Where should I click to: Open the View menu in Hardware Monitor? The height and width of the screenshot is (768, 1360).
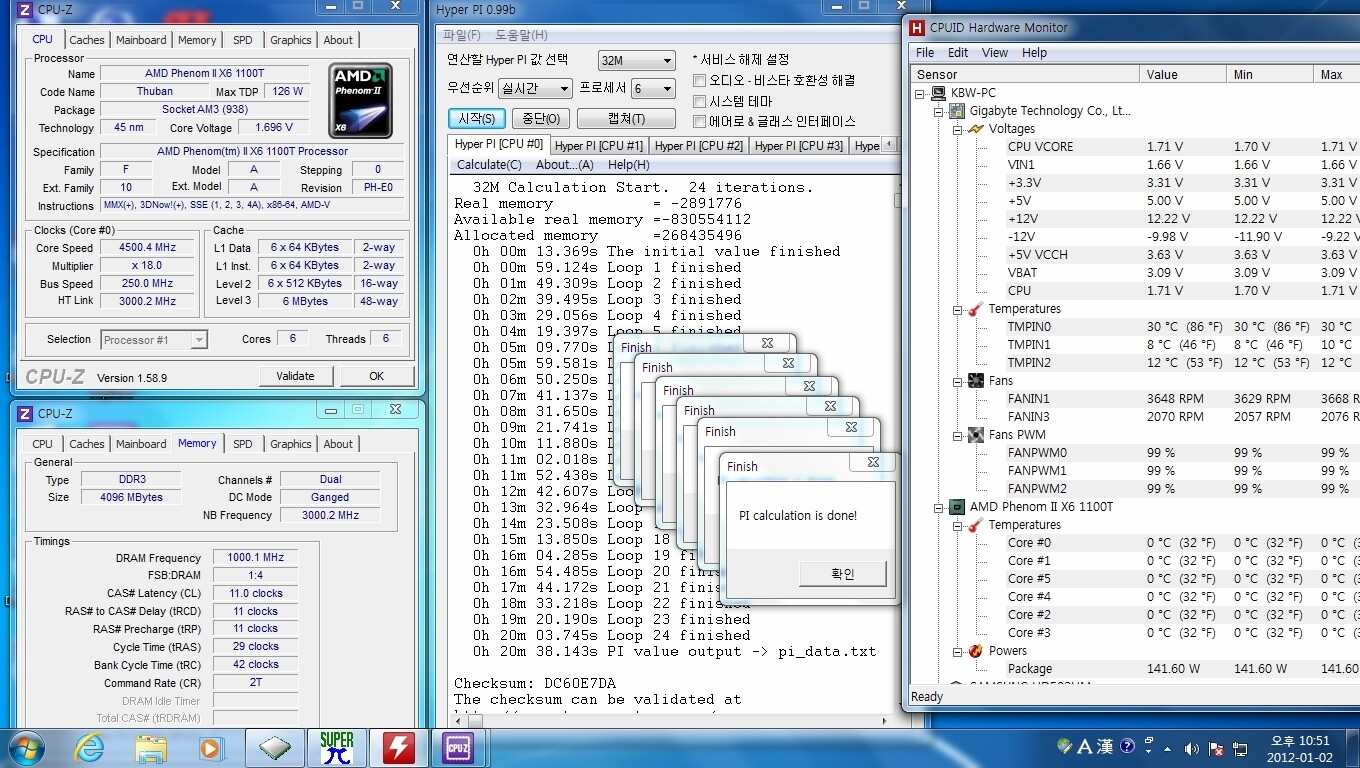994,53
